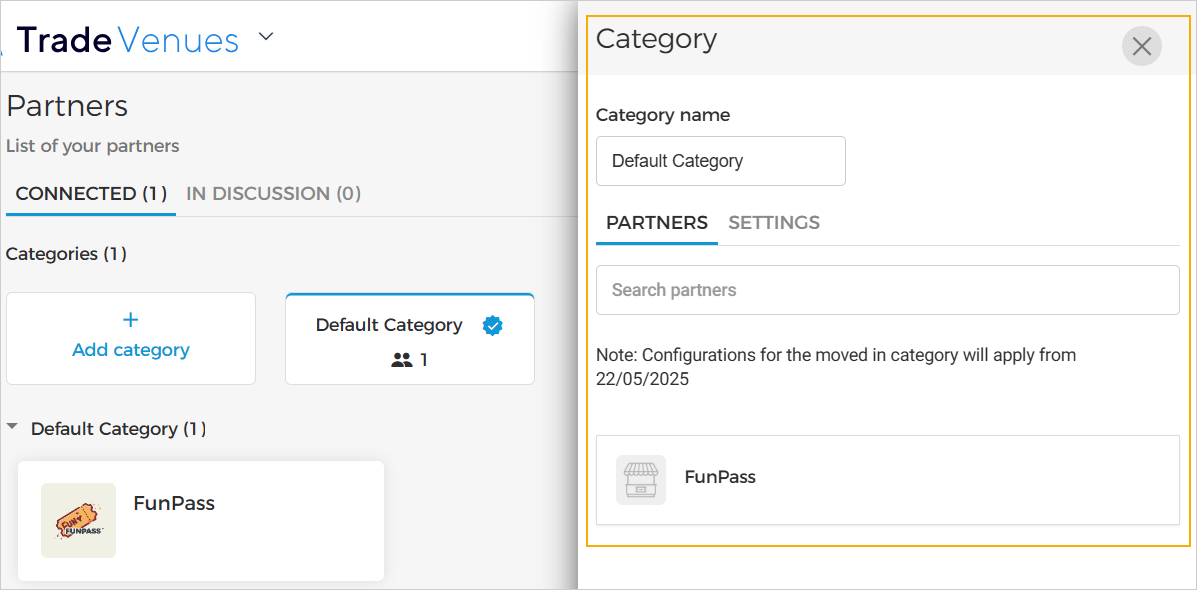Click FunPass name in the partners list
The height and width of the screenshot is (590, 1197).
click(x=174, y=503)
